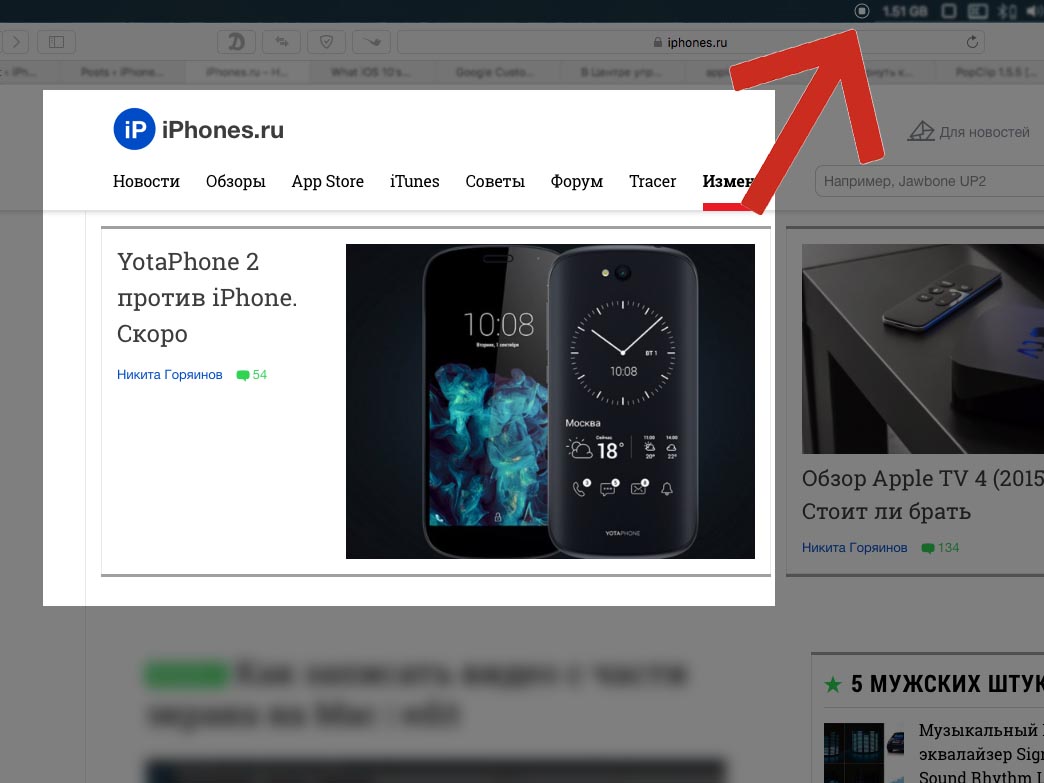1044x783 pixels.
Task: Open the Обзоры section
Action: click(x=236, y=181)
